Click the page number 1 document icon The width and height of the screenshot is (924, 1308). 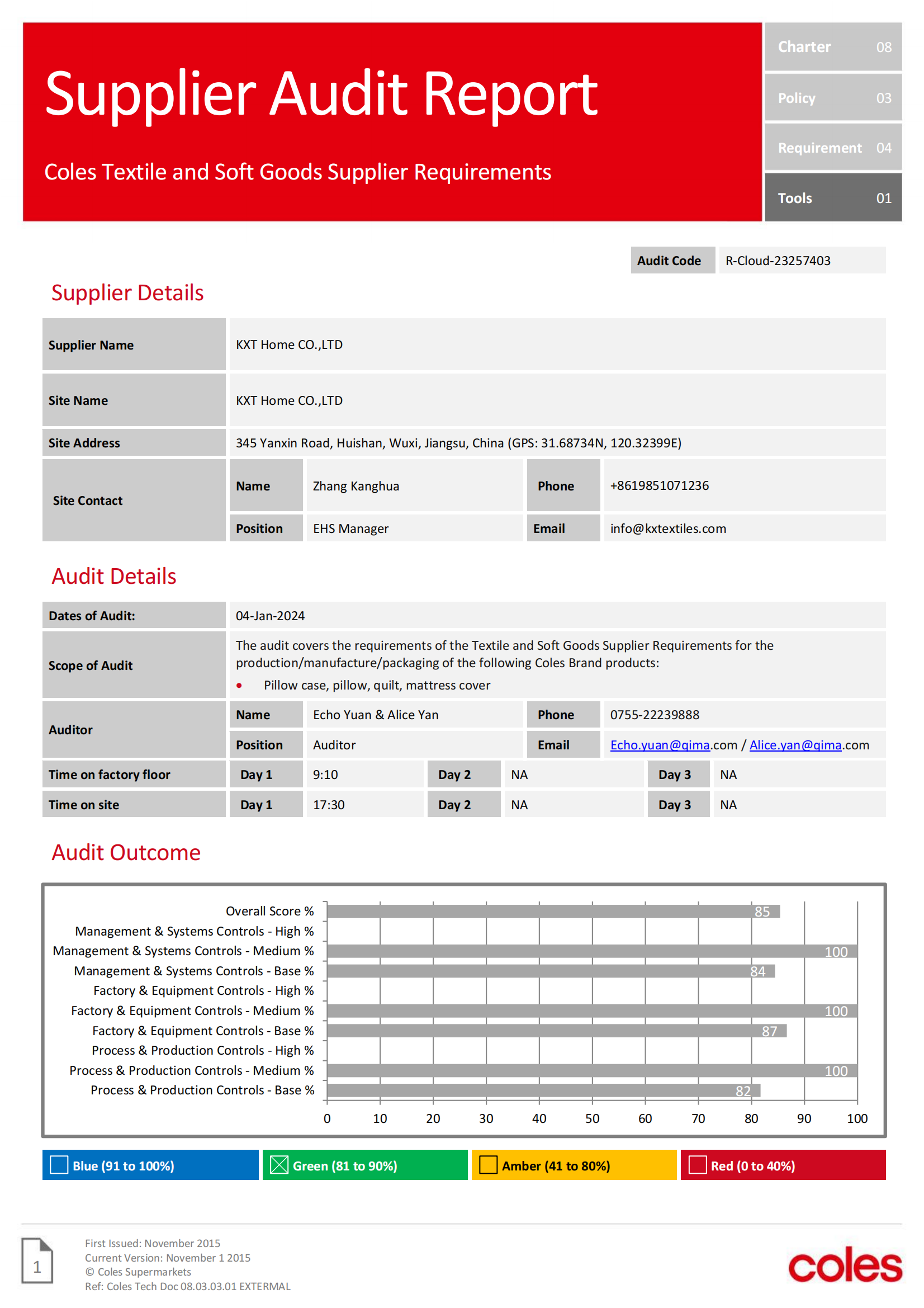(x=37, y=1262)
